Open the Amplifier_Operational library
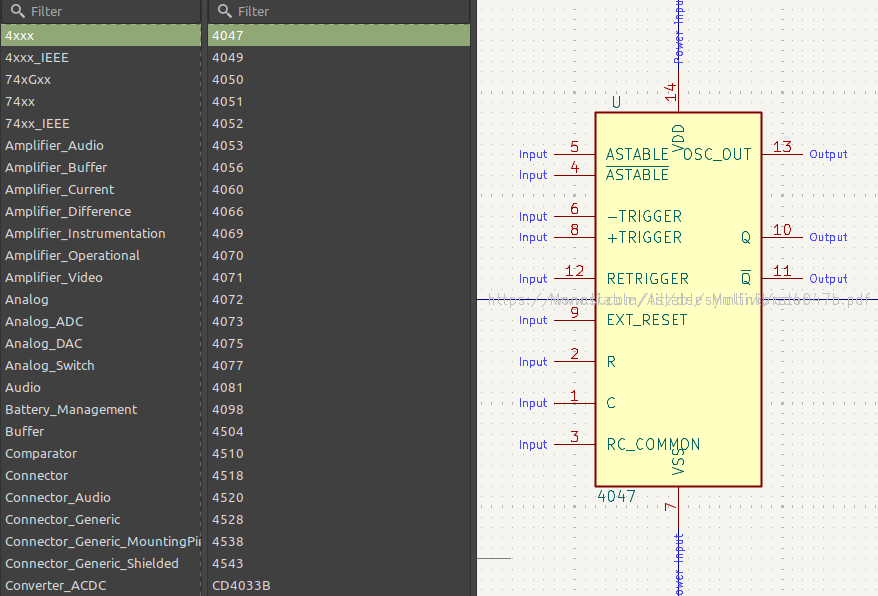The width and height of the screenshot is (878, 596). 72,255
